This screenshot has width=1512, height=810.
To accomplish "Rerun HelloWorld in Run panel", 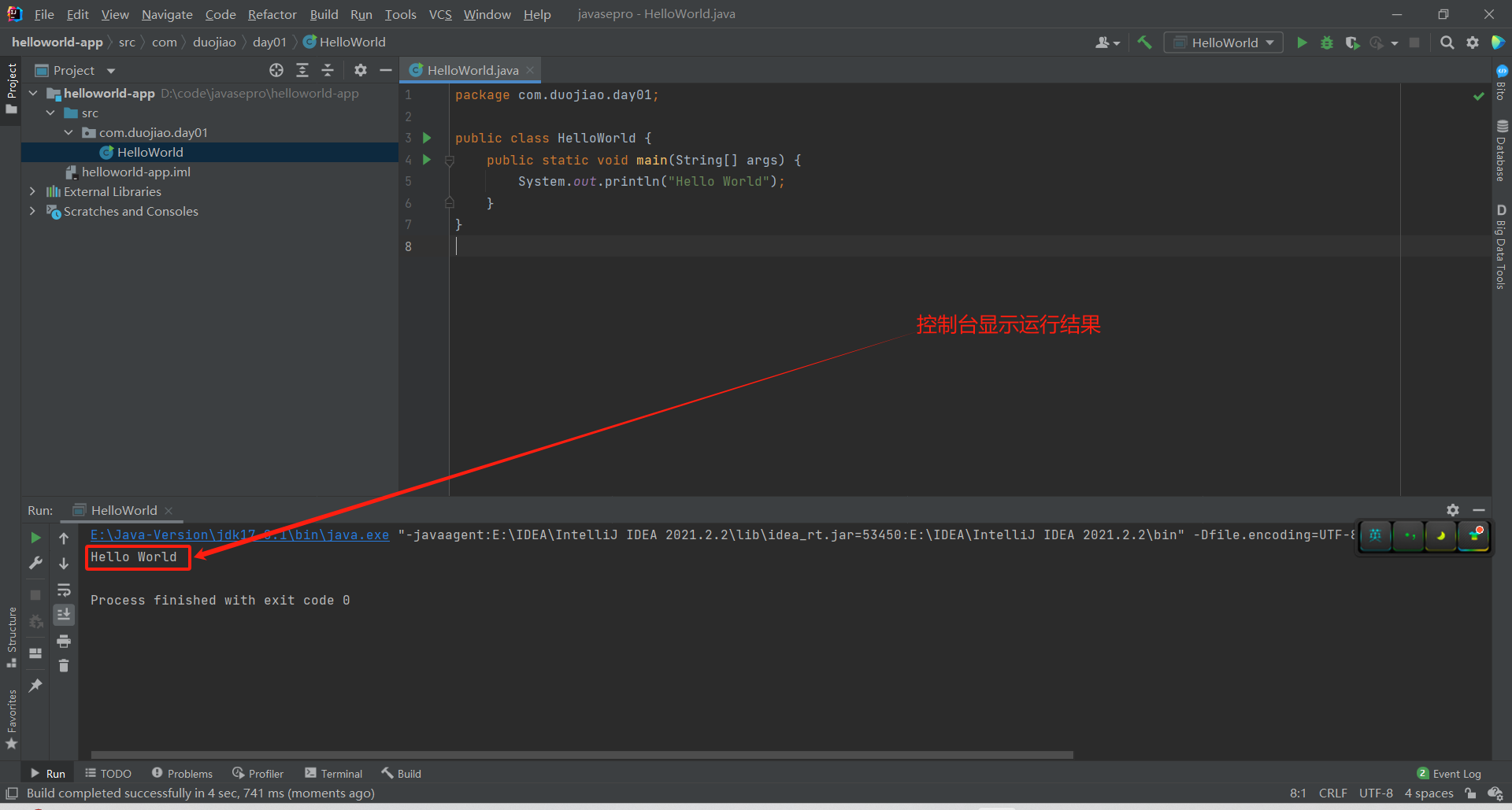I will pyautogui.click(x=35, y=538).
